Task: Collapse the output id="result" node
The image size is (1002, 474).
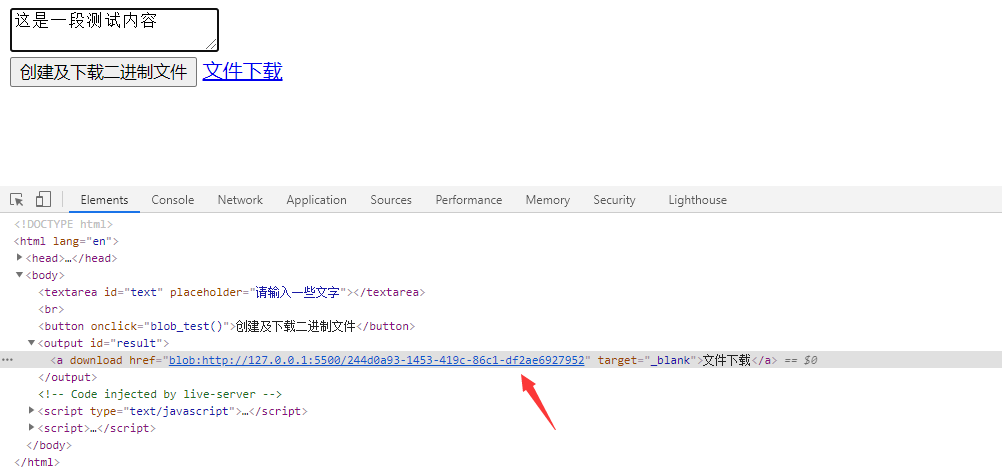Action: point(31,342)
